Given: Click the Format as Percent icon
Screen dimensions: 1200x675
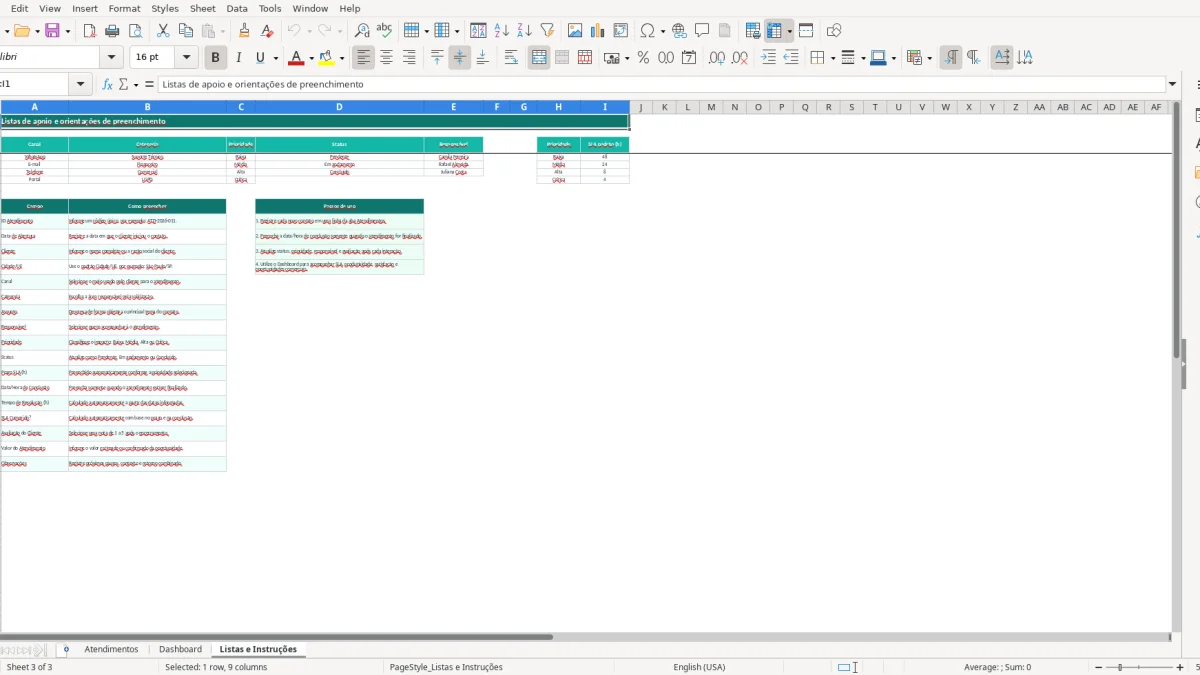Looking at the screenshot, I should [x=643, y=58].
